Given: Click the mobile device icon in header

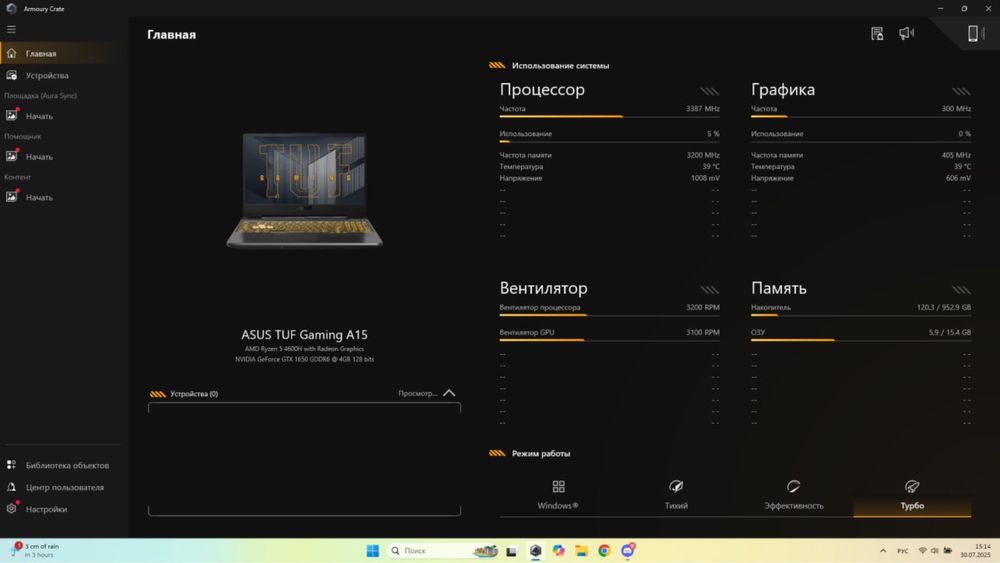Looking at the screenshot, I should [x=974, y=33].
